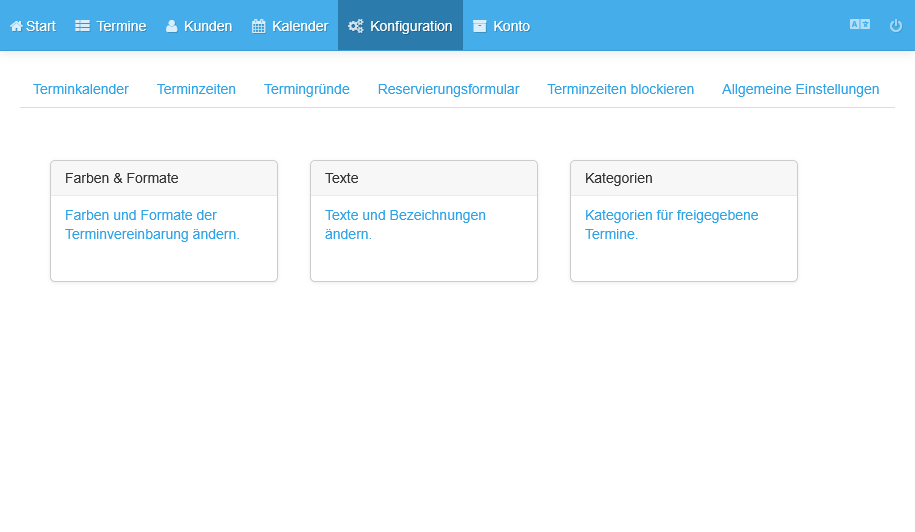Viewport: 915px width, 532px height.
Task: Open the 'Kategorien für freigegebene Termine' link
Action: point(671,225)
